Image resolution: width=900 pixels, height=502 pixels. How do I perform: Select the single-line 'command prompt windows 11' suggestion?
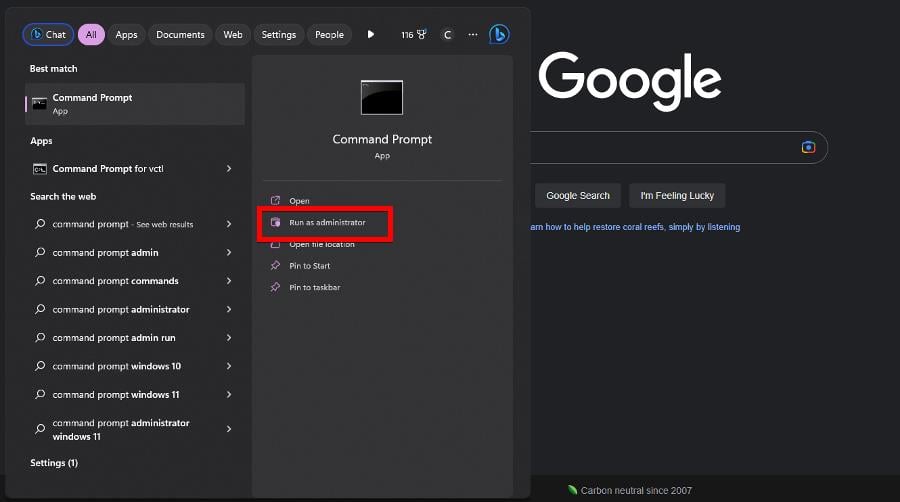135,395
